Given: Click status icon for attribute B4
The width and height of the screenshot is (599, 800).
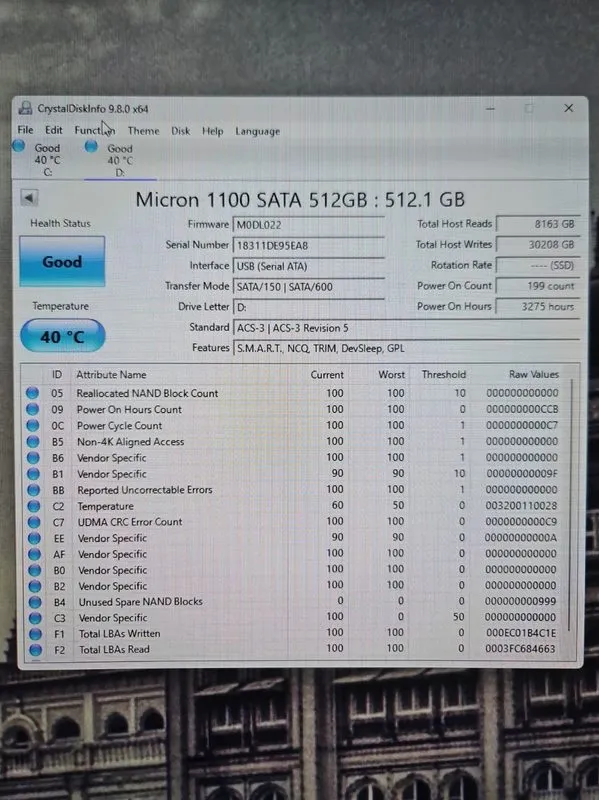Looking at the screenshot, I should [x=35, y=602].
